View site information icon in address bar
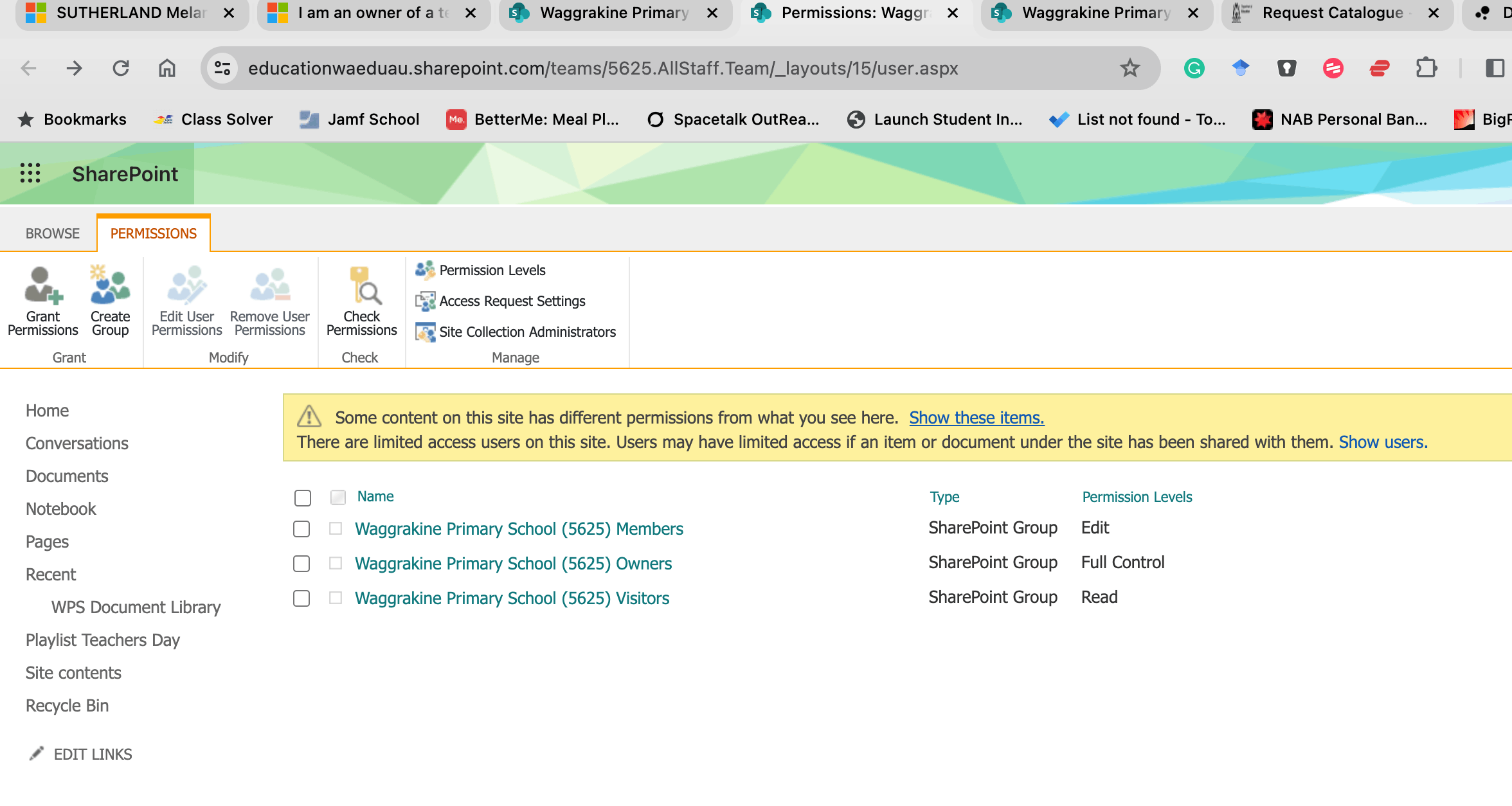 pyautogui.click(x=222, y=68)
